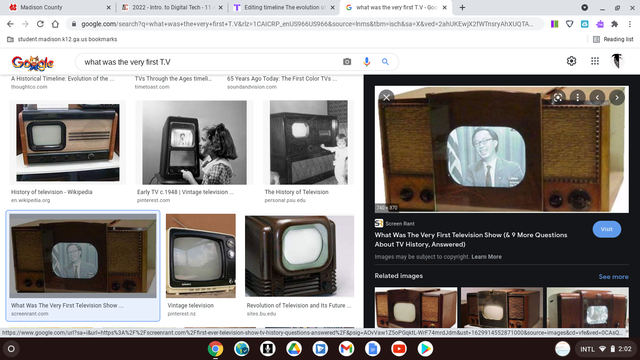The image size is (640, 360).
Task: Click the blue search magnifier icon
Action: pos(385,62)
